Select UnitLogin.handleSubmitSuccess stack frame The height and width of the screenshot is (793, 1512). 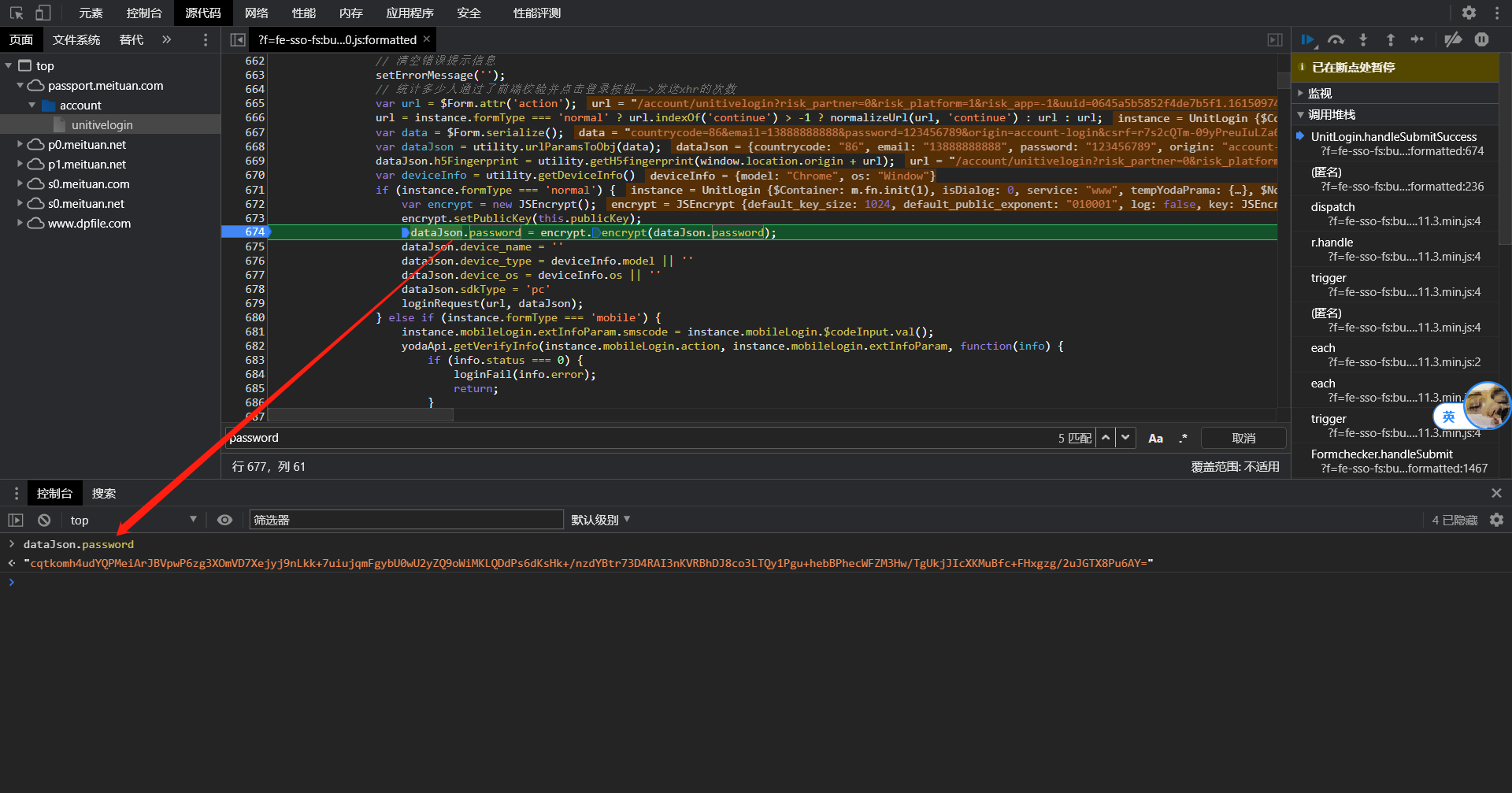click(x=1395, y=143)
